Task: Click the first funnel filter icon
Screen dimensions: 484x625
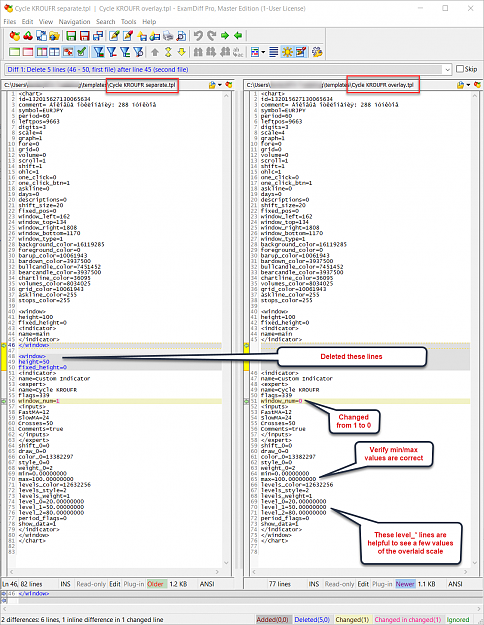Action: point(98,52)
